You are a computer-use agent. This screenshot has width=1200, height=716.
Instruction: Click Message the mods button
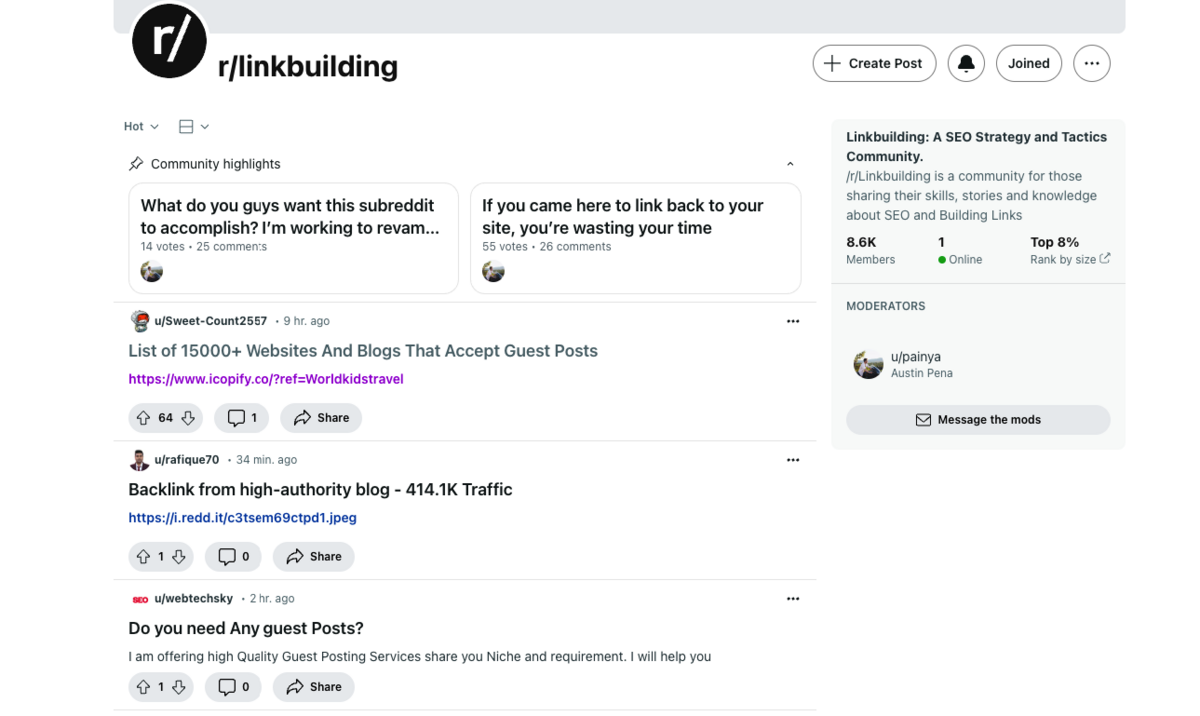coord(978,420)
